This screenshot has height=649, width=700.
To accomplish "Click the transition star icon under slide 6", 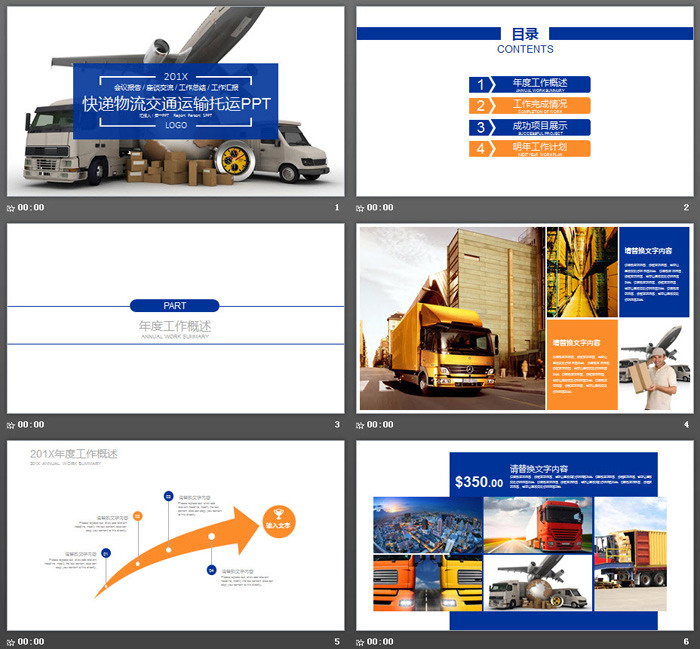I will point(360,642).
